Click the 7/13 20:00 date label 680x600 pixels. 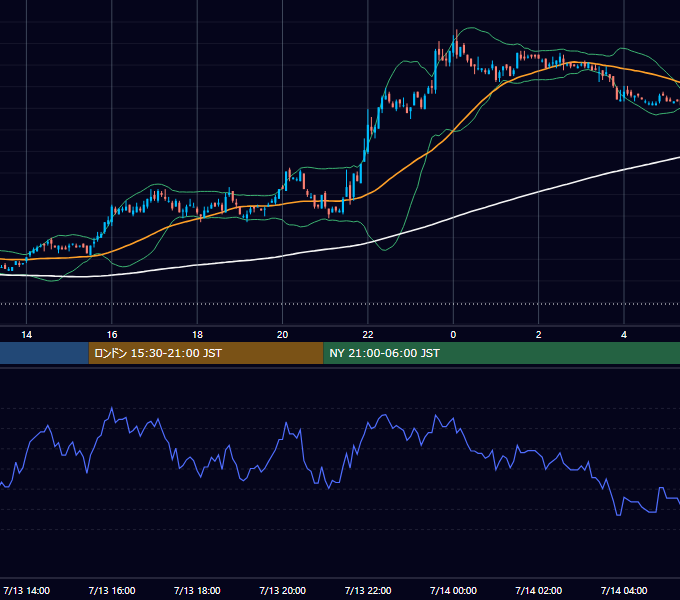pyautogui.click(x=282, y=590)
